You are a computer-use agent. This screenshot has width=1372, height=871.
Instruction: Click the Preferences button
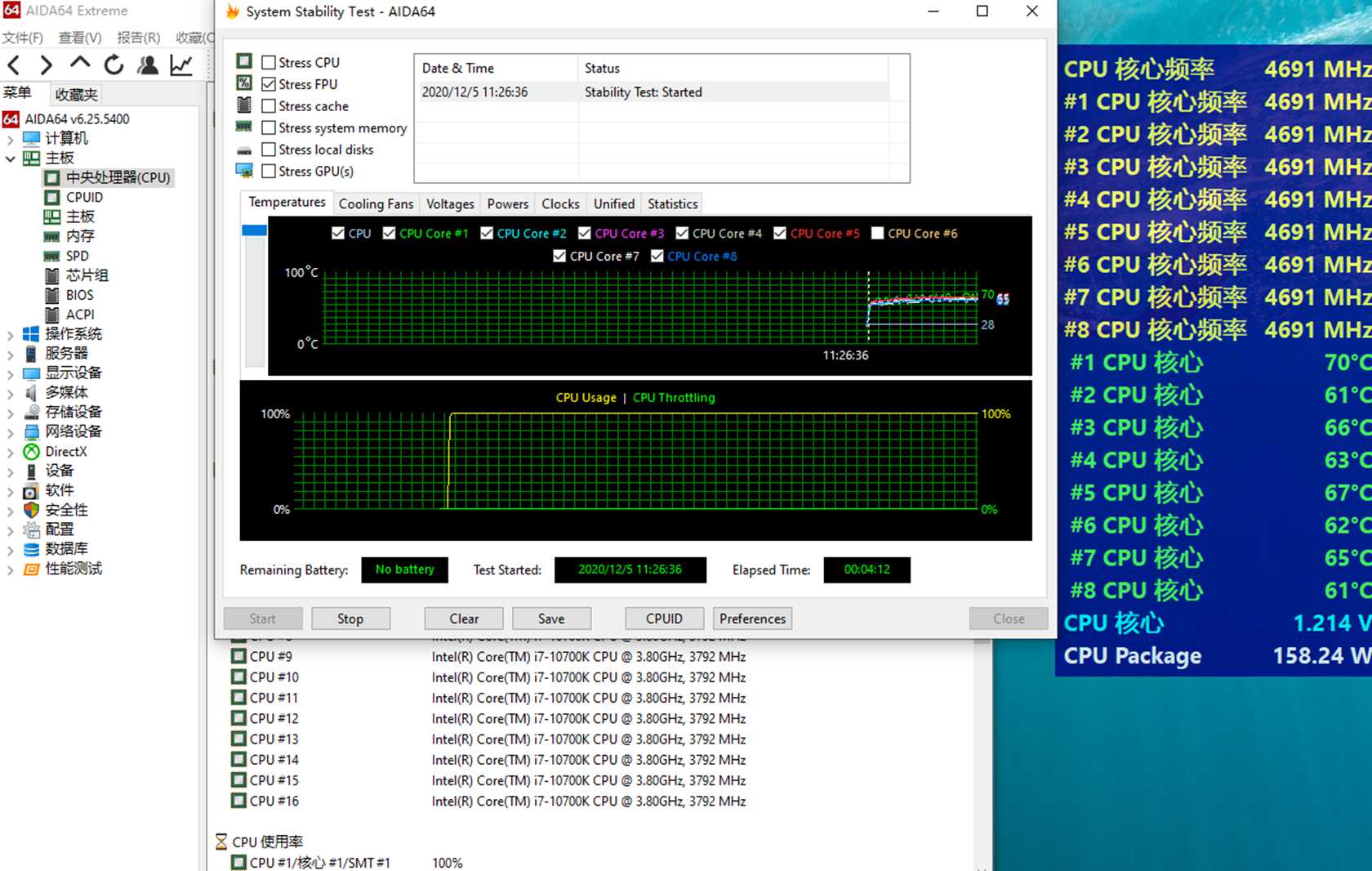[752, 619]
